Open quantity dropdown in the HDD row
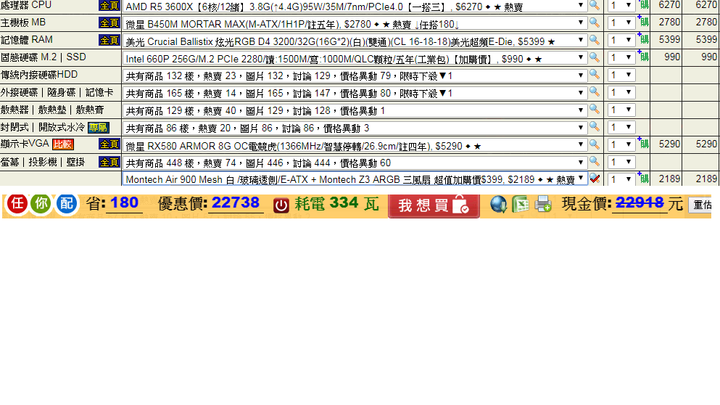720x405 pixels. [x=621, y=75]
